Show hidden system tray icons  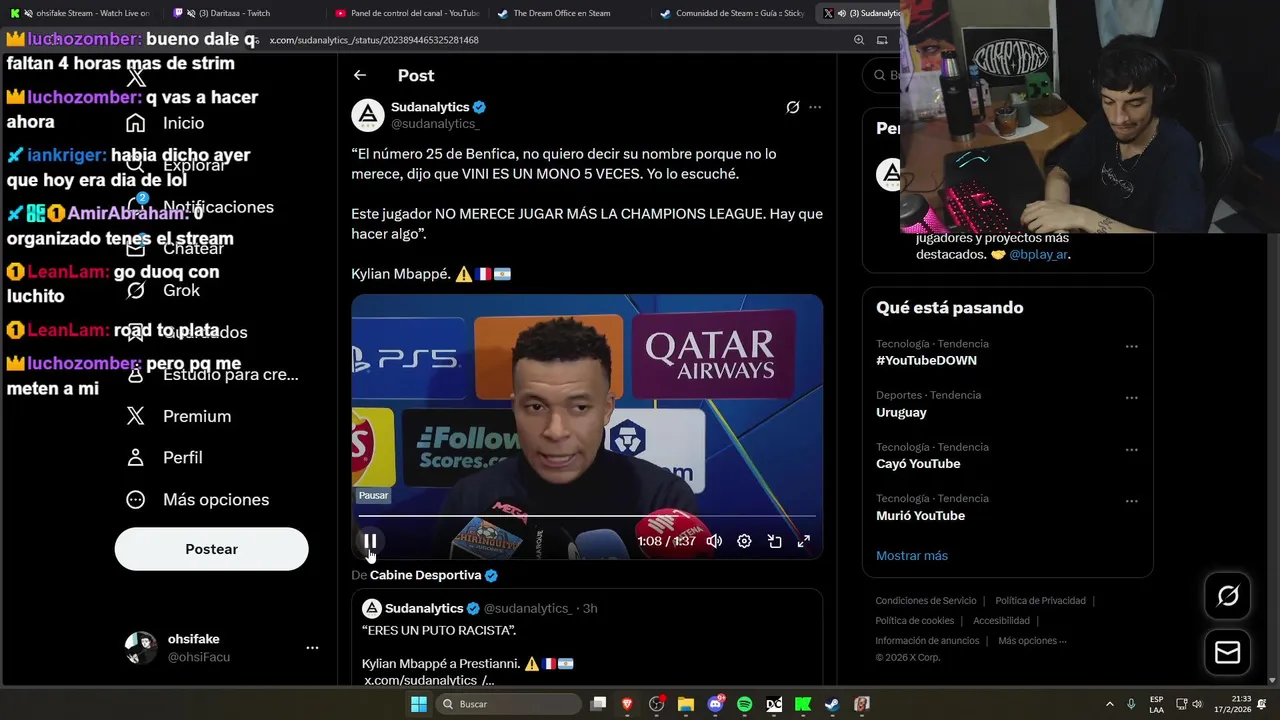tap(1109, 704)
